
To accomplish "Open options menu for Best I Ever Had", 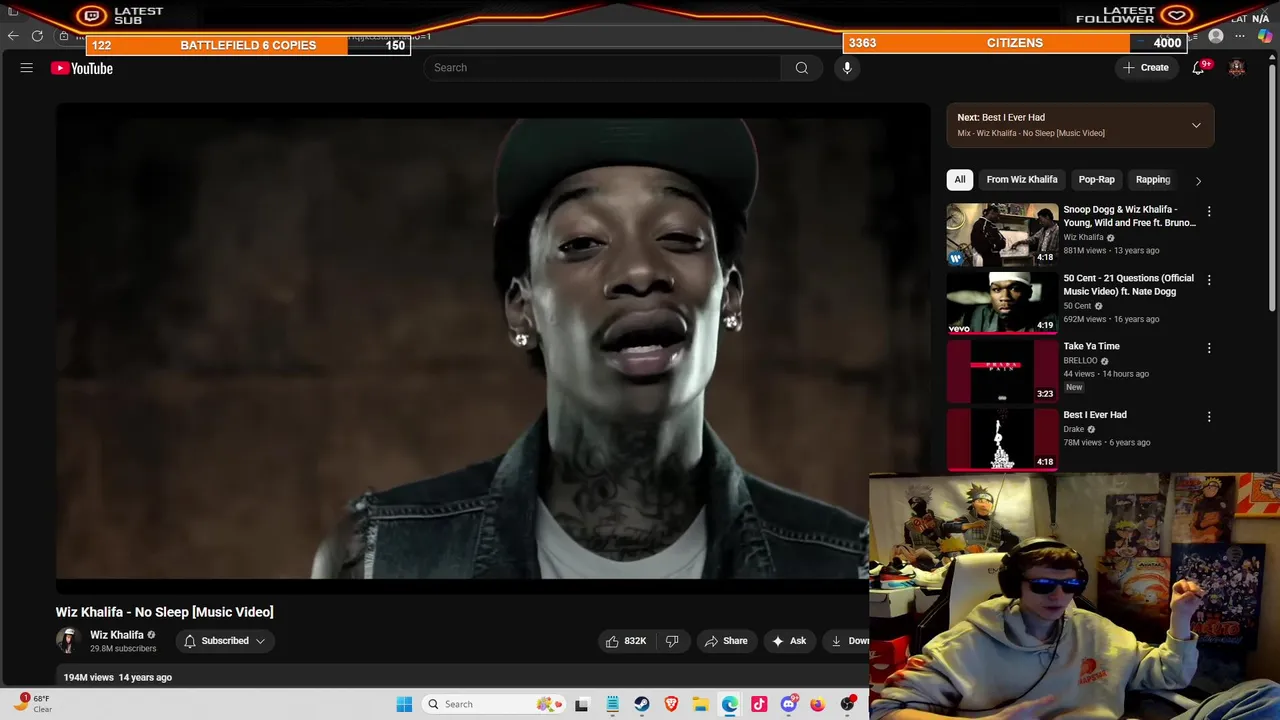I will [x=1209, y=416].
